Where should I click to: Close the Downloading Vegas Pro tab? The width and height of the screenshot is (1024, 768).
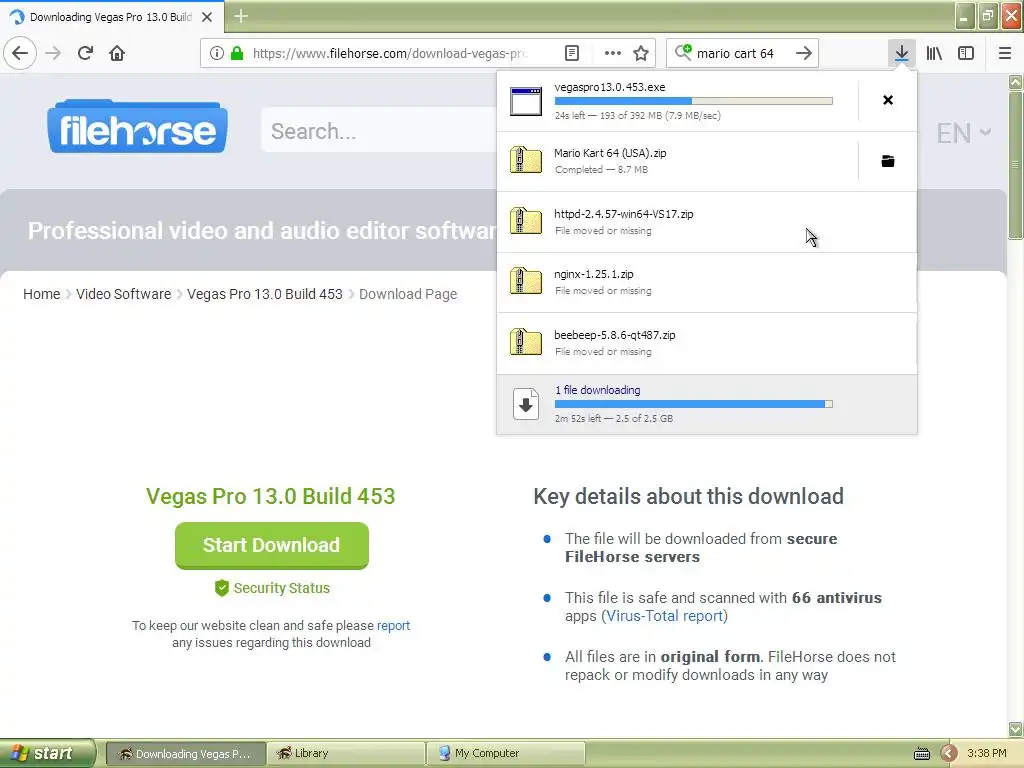(207, 17)
